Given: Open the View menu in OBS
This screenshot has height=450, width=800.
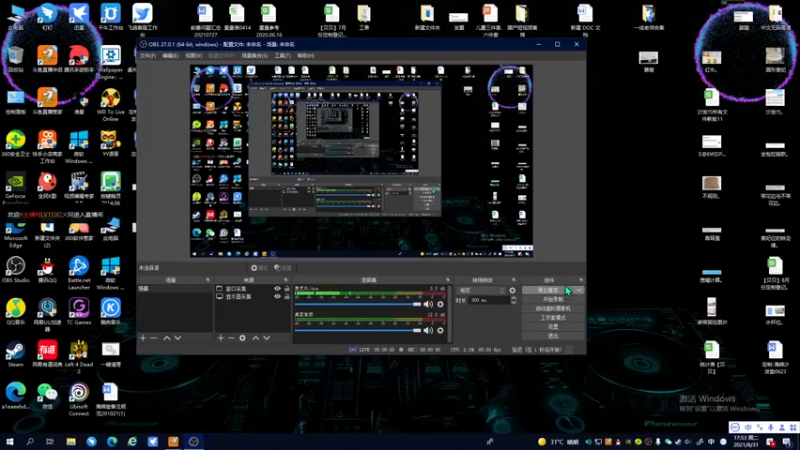Looking at the screenshot, I should coord(193,56).
